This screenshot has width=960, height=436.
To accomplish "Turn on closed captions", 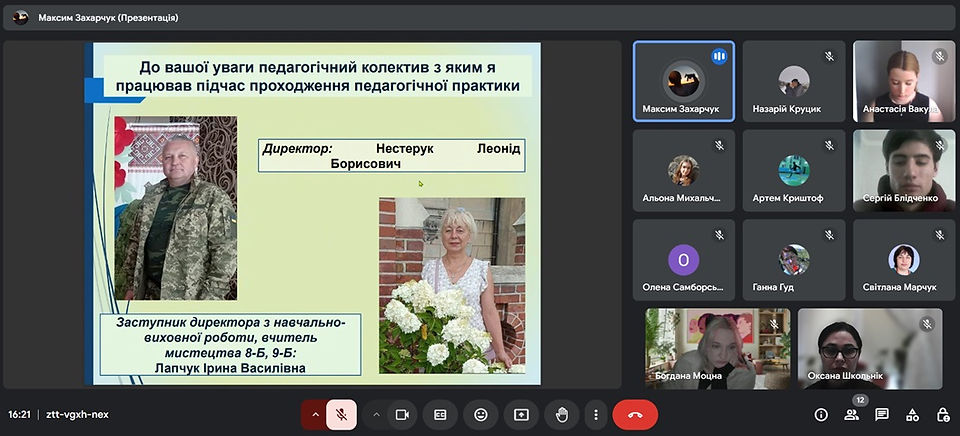I will (440, 415).
